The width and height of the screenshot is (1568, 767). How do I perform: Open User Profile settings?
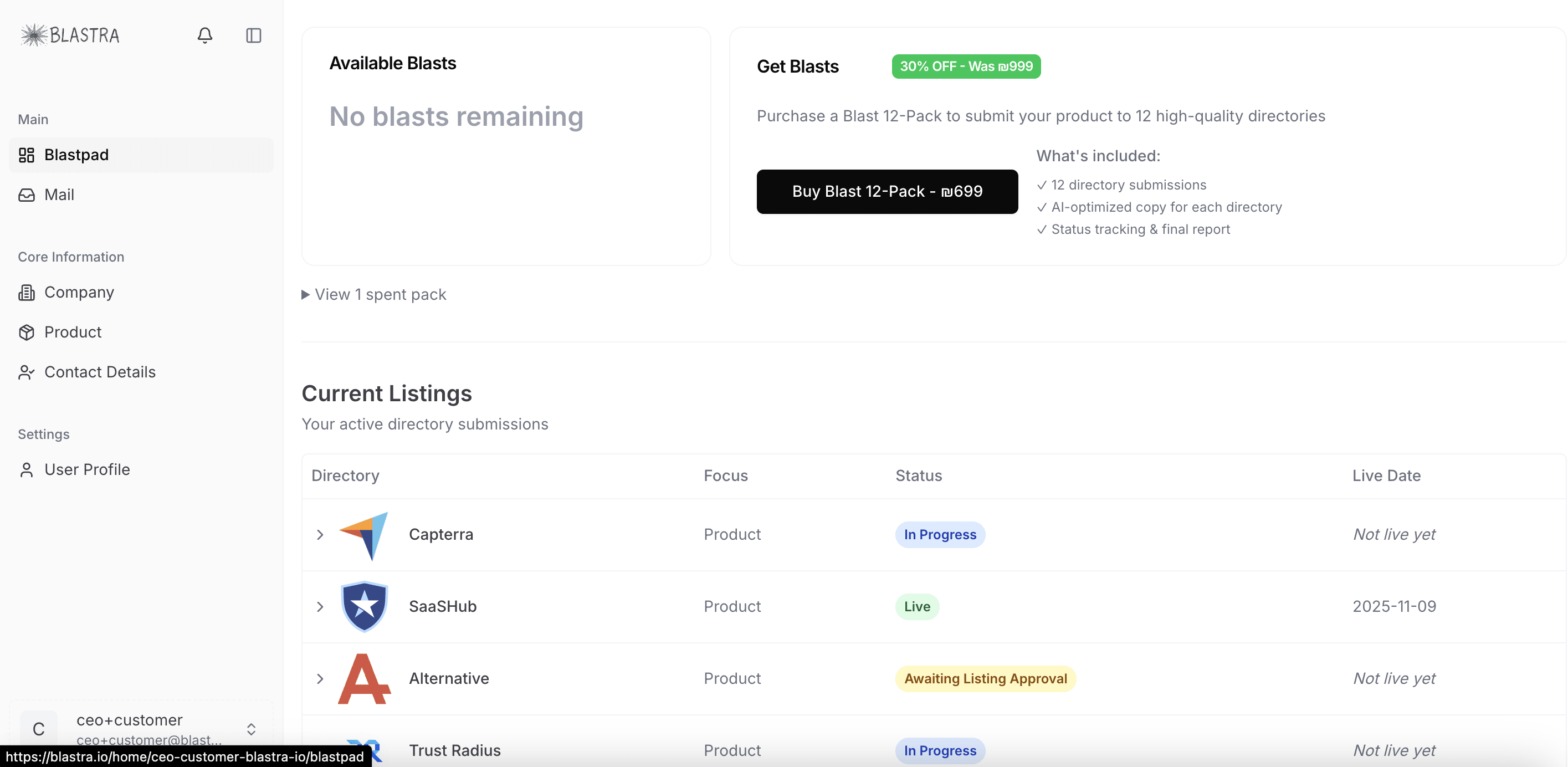(87, 469)
